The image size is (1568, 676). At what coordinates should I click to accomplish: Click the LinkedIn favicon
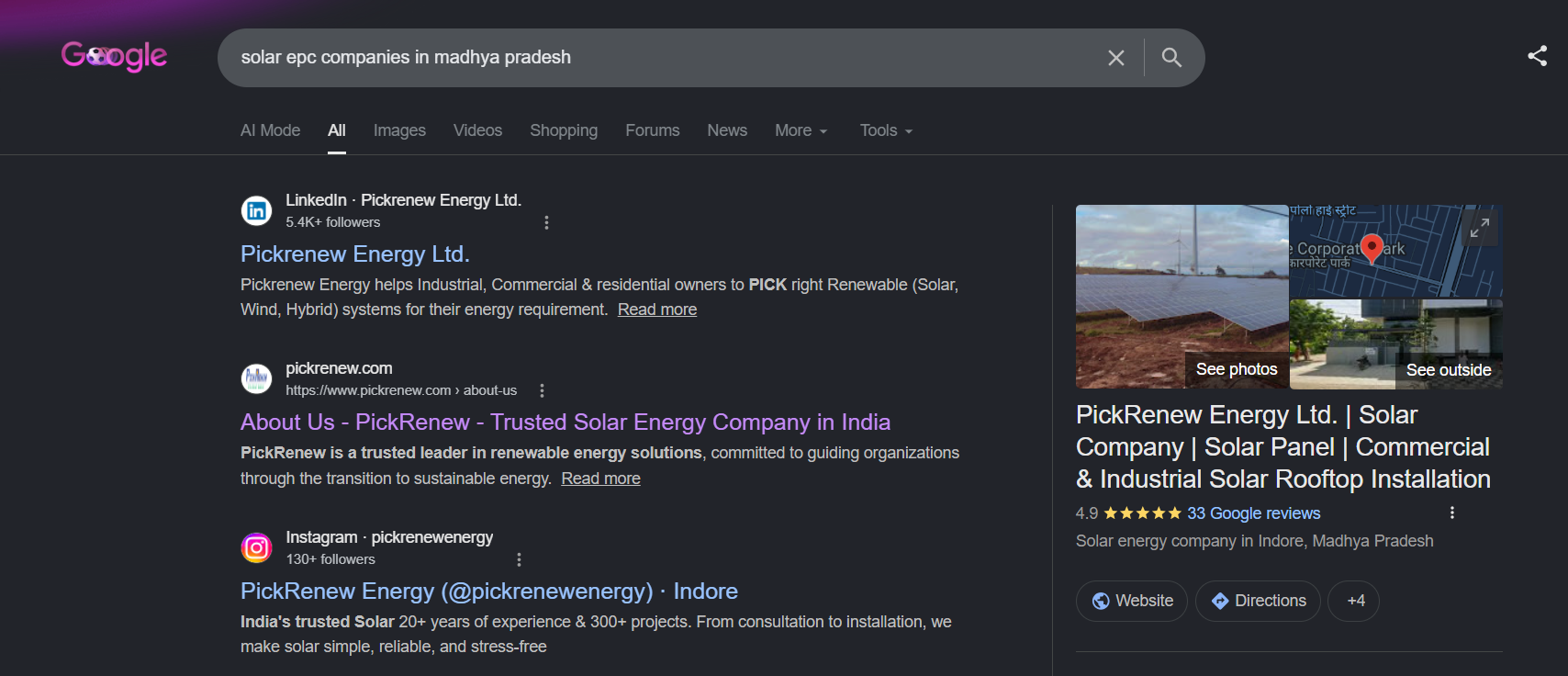(x=257, y=211)
